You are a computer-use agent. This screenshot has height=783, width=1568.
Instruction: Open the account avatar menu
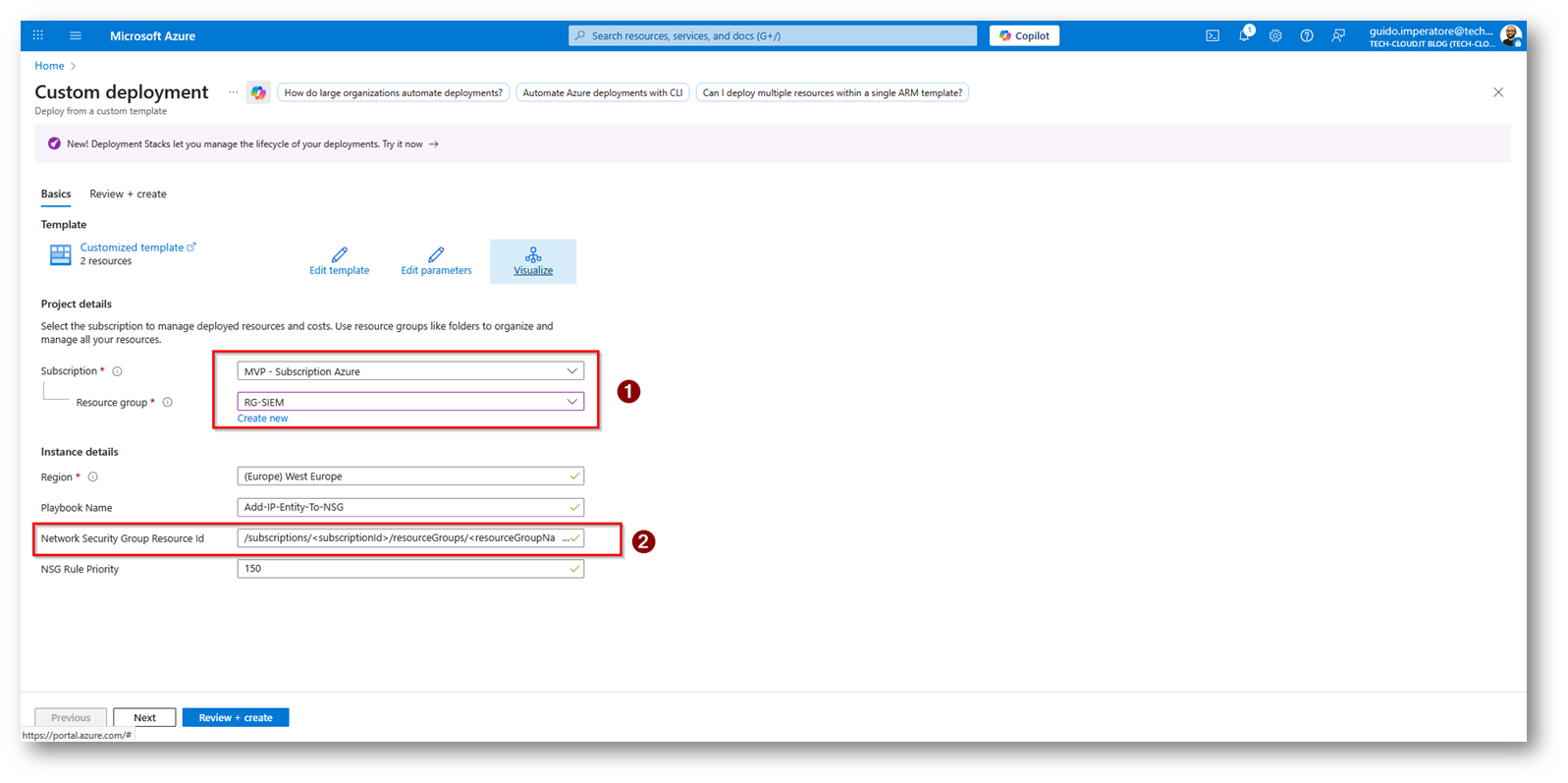pos(1511,35)
